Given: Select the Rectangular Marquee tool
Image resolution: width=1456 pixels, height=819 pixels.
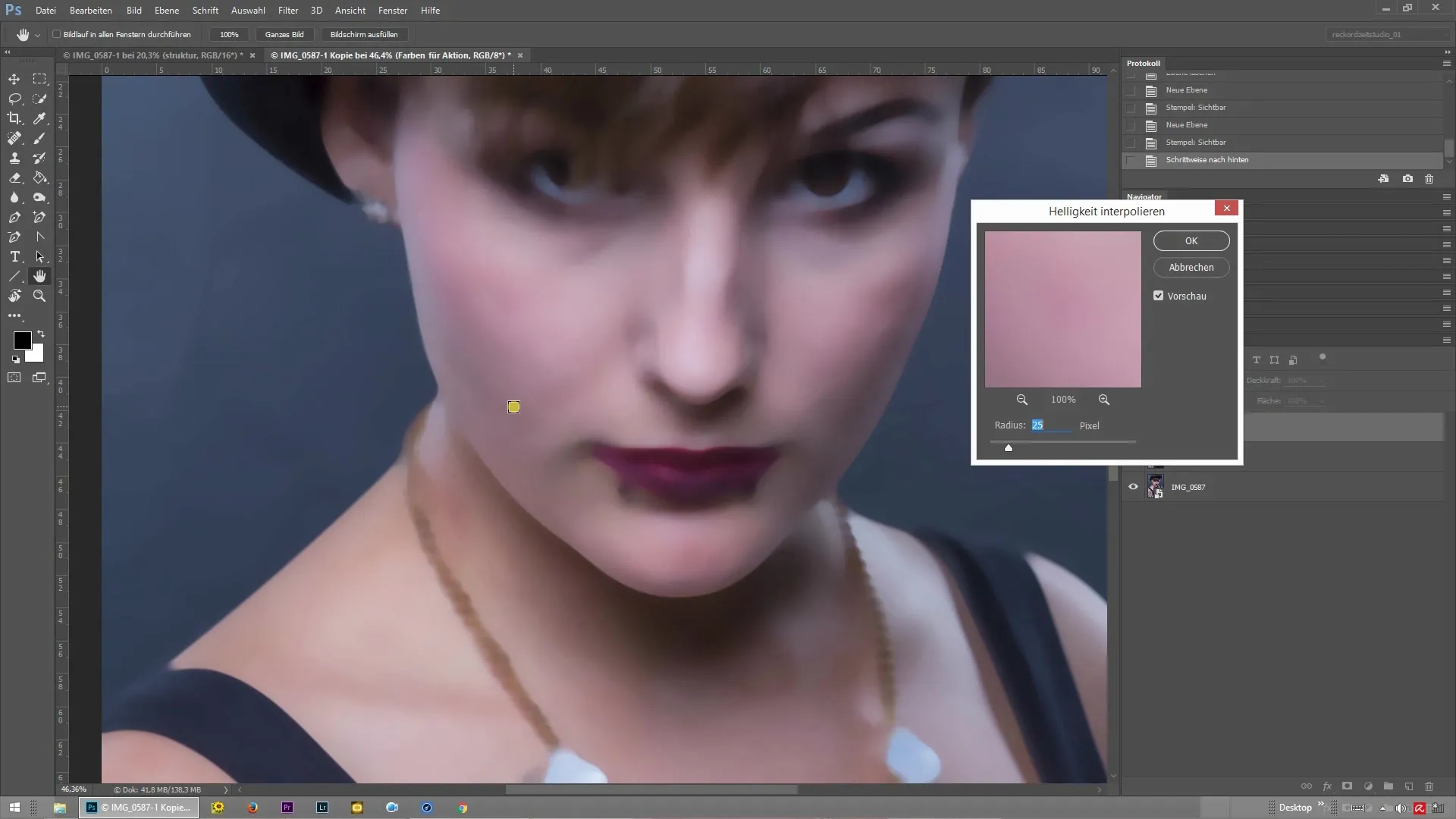Looking at the screenshot, I should (39, 79).
